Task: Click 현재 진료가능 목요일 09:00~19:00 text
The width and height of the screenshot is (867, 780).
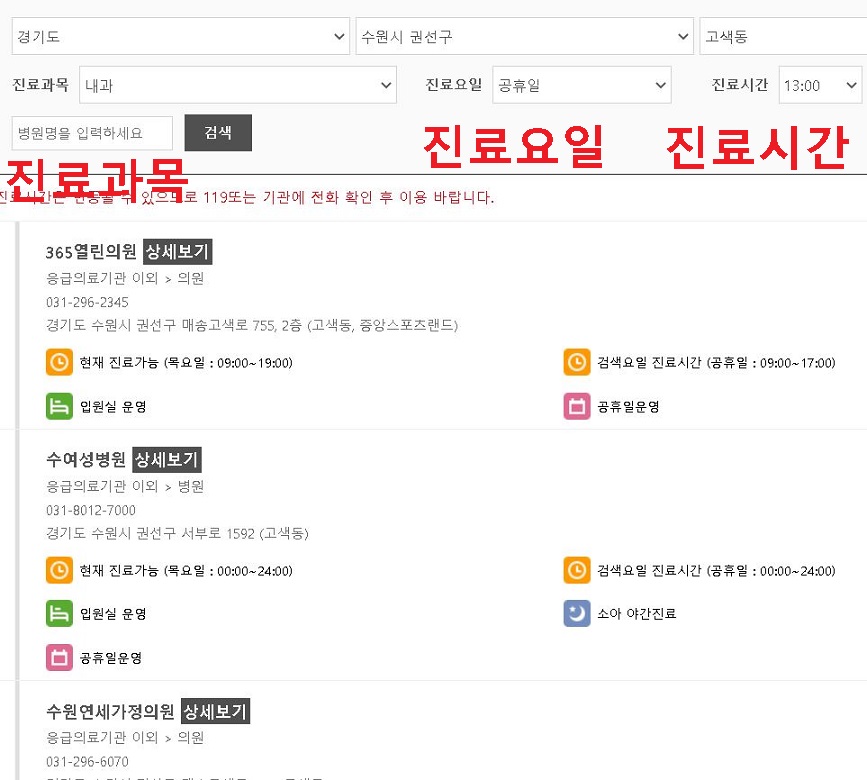Action: (186, 363)
